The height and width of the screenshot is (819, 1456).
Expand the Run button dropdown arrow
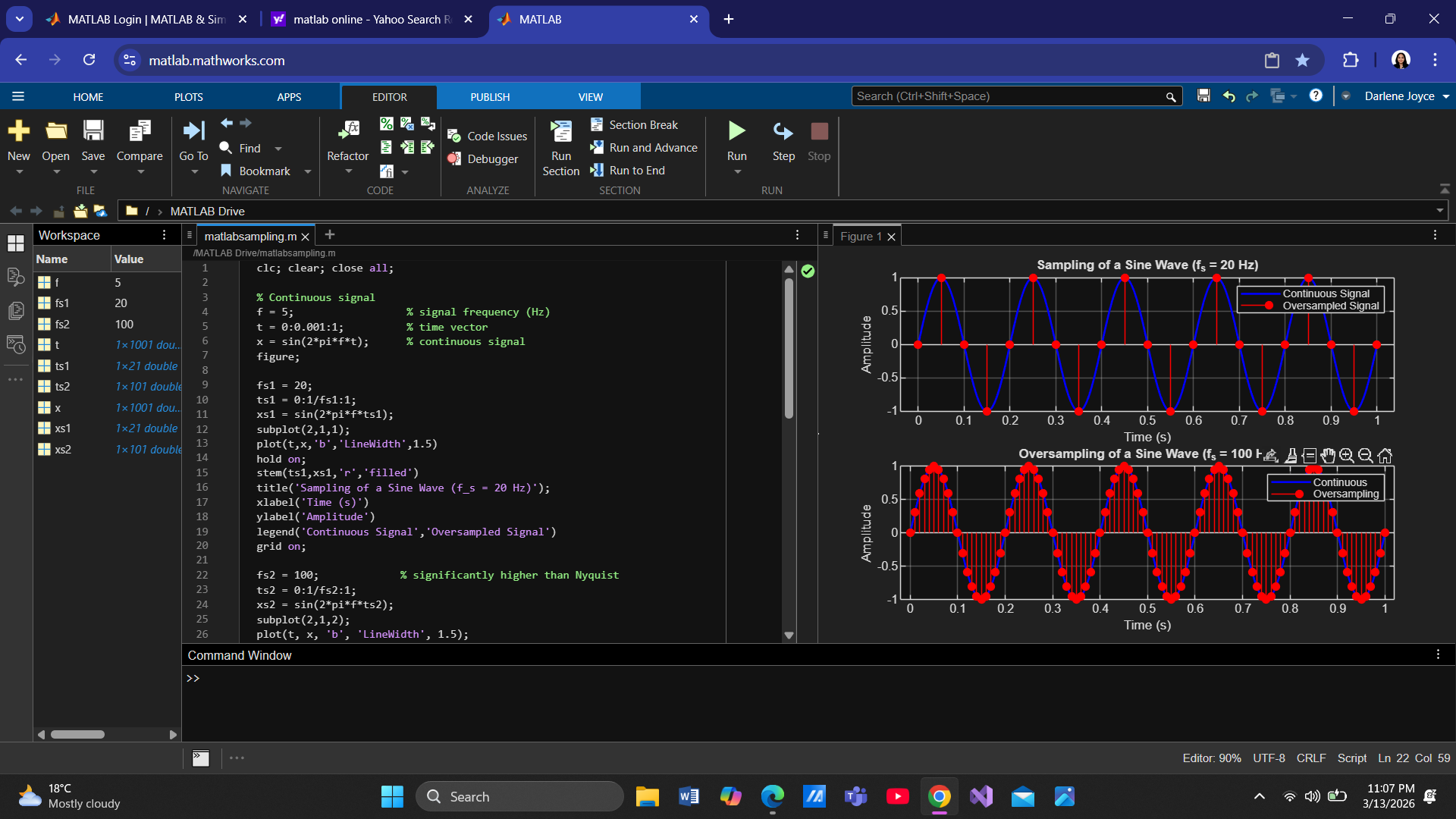click(x=737, y=172)
